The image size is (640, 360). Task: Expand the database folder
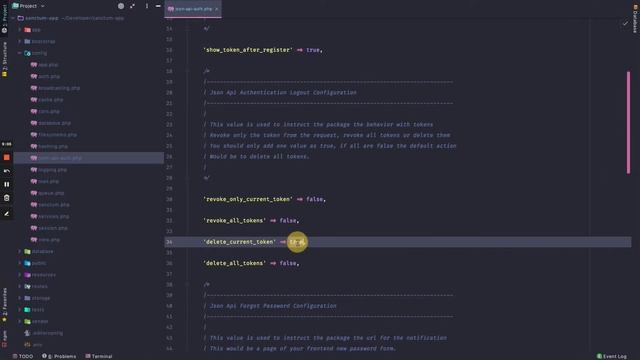20,251
